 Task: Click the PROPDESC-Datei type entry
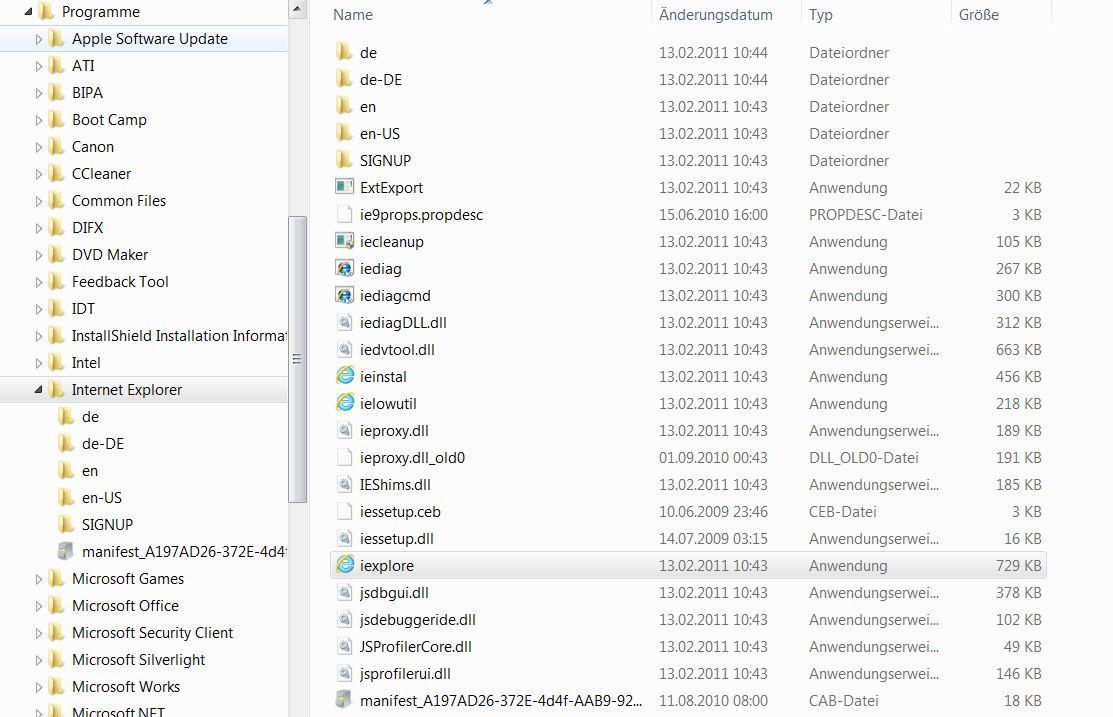click(x=865, y=215)
